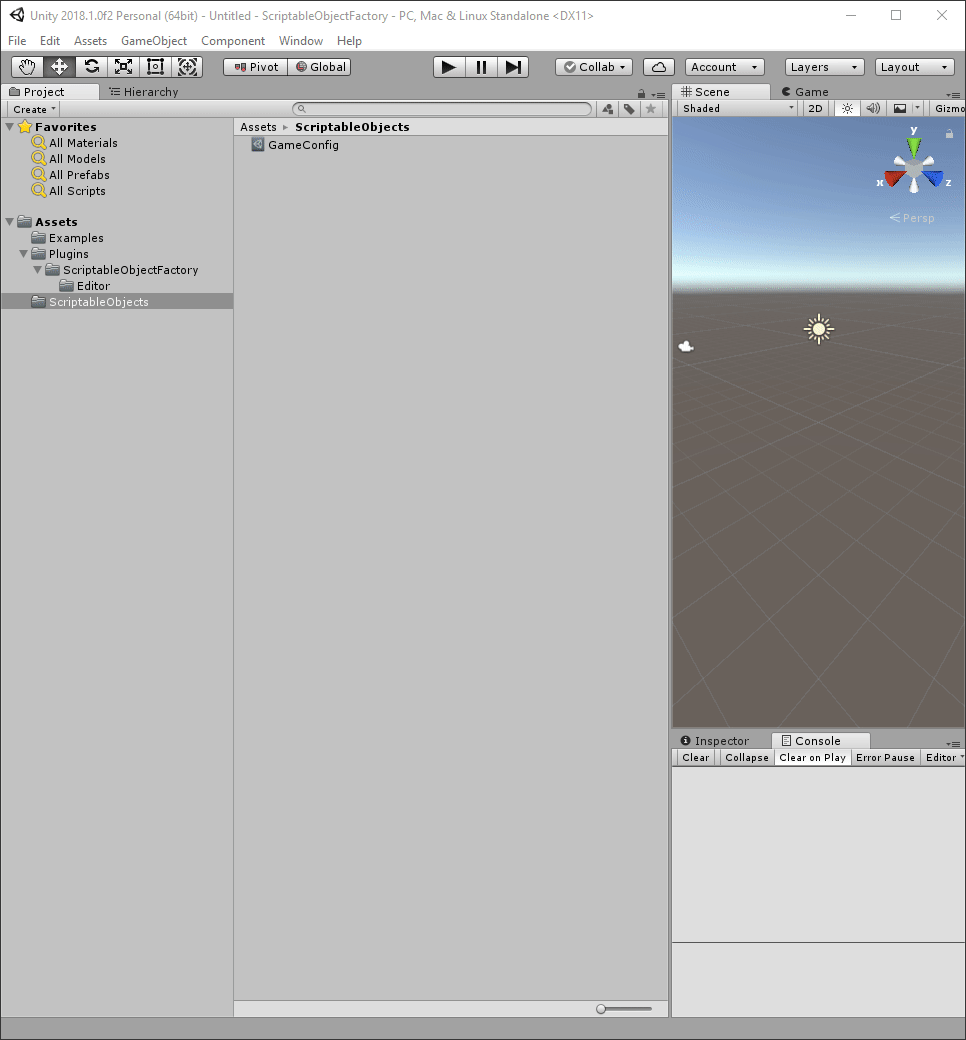Open the Create dropdown in Project
Screen dimensions: 966x1040
pos(33,109)
